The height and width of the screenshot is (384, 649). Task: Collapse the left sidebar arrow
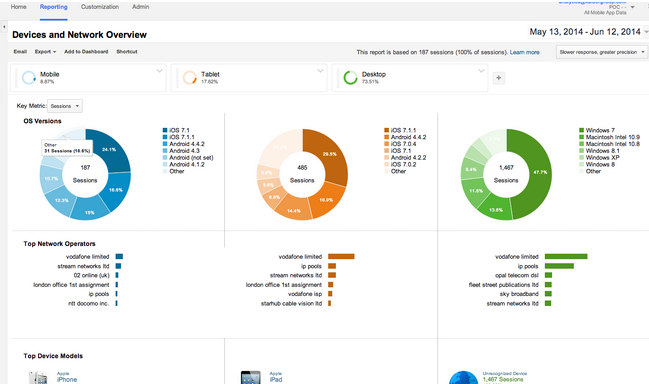coord(4,27)
